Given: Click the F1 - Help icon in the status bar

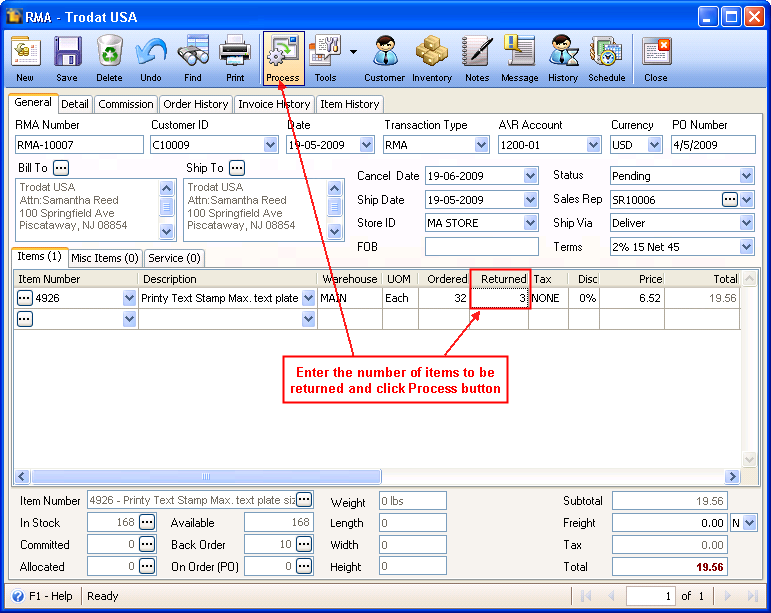Looking at the screenshot, I should (18, 596).
